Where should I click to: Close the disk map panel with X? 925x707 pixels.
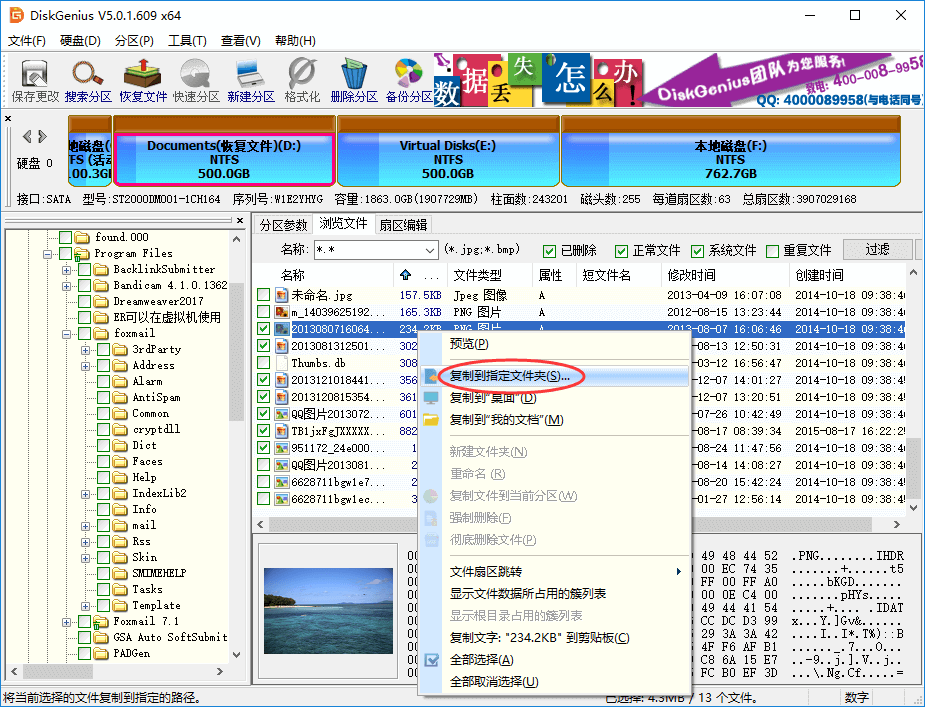(x=8, y=119)
